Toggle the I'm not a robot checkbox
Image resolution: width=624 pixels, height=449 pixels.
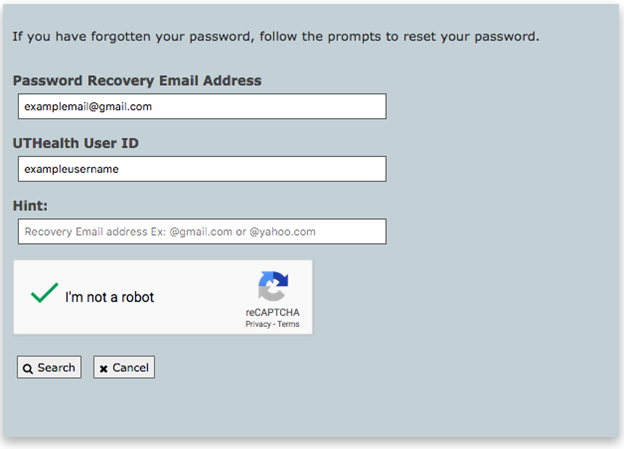tap(44, 295)
